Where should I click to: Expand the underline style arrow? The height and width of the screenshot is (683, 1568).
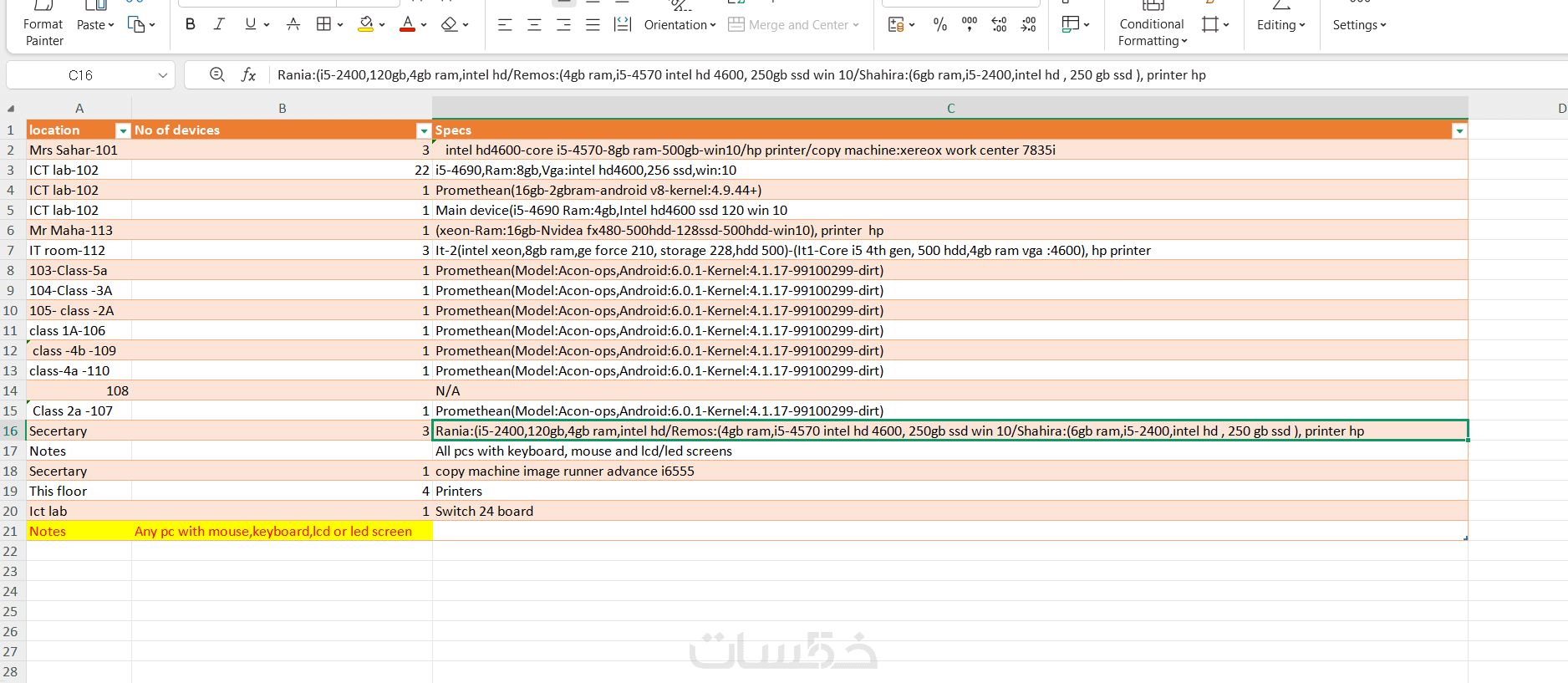(267, 25)
